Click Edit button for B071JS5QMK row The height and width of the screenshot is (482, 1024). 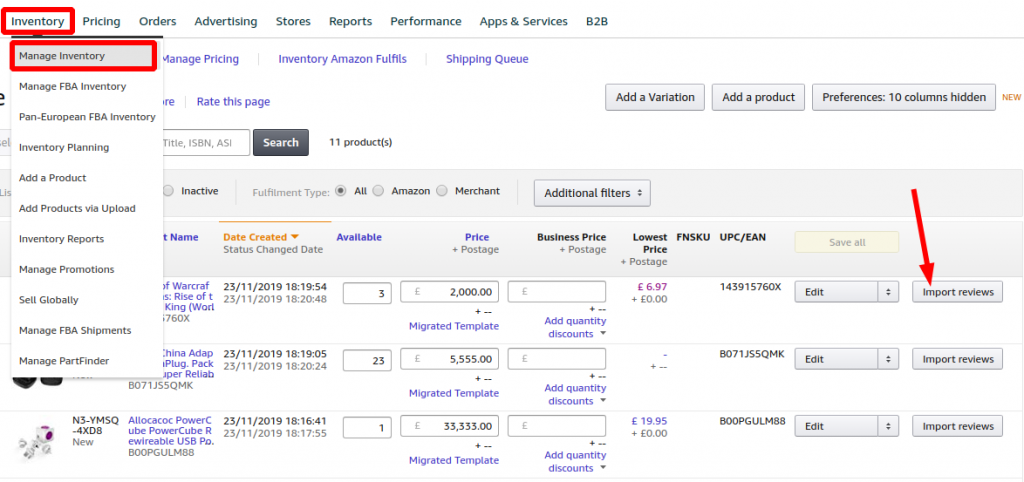[837, 359]
